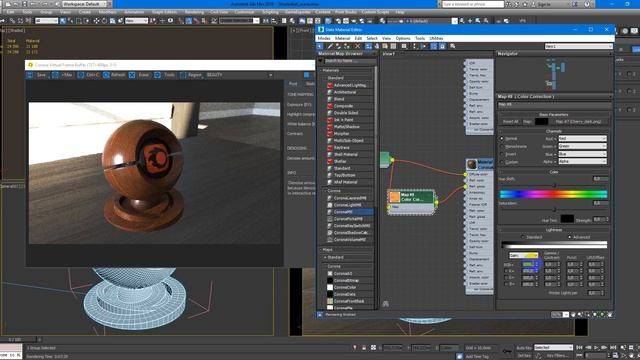This screenshot has height=360, width=640.
Task: Click the Saturation slider handle
Action: click(x=554, y=209)
